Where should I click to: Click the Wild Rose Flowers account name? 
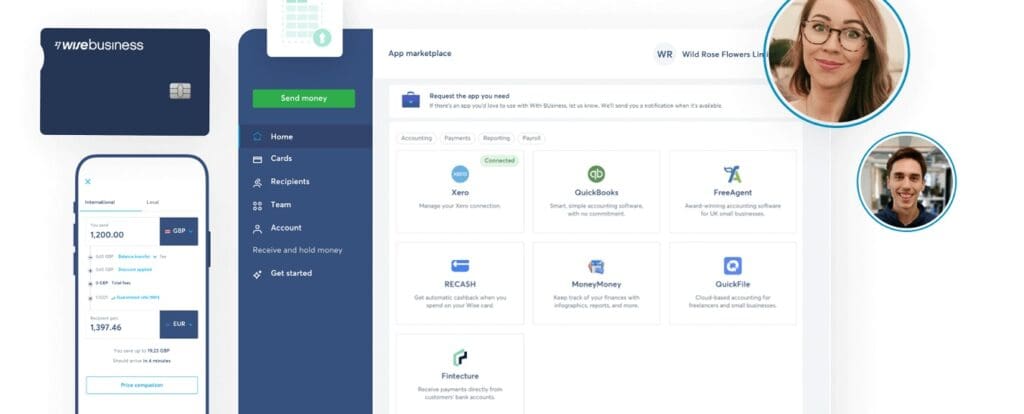725,55
